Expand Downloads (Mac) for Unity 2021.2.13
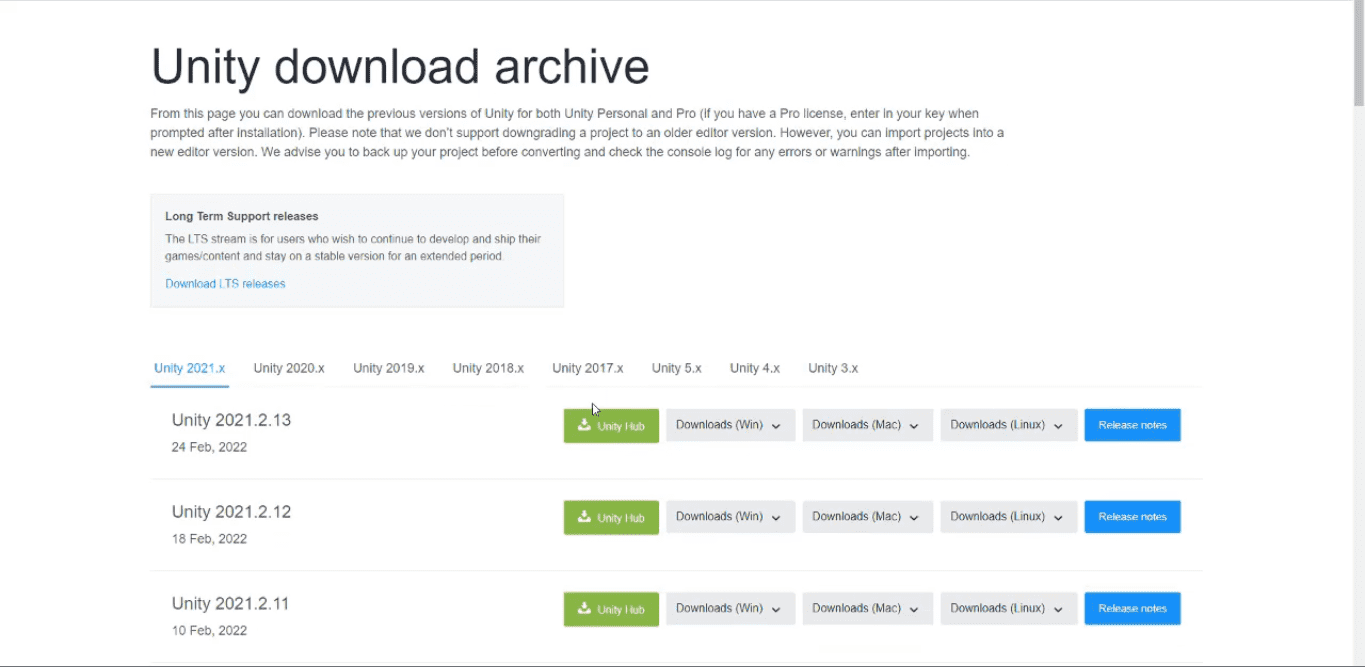Viewport: 1365px width, 667px height. click(868, 425)
